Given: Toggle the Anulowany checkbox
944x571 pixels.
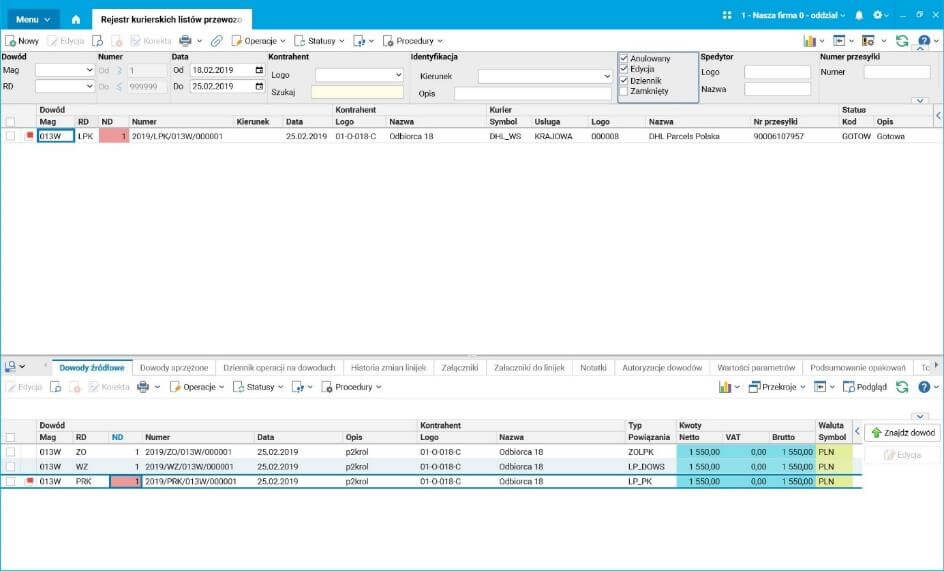Looking at the screenshot, I should [624, 58].
